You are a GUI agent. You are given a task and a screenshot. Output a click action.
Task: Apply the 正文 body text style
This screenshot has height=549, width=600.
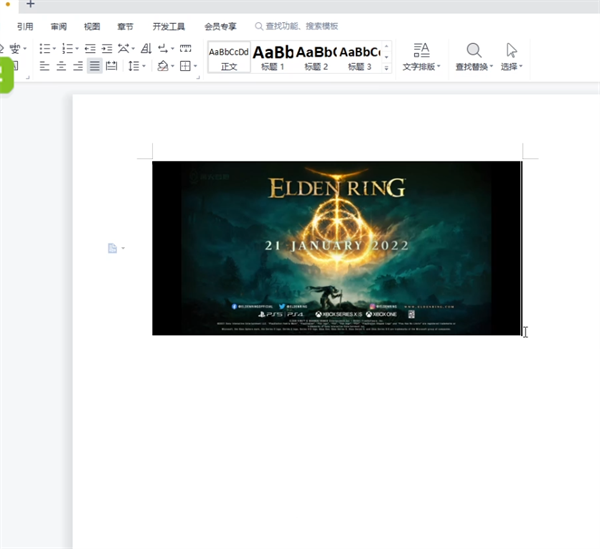pos(229,57)
